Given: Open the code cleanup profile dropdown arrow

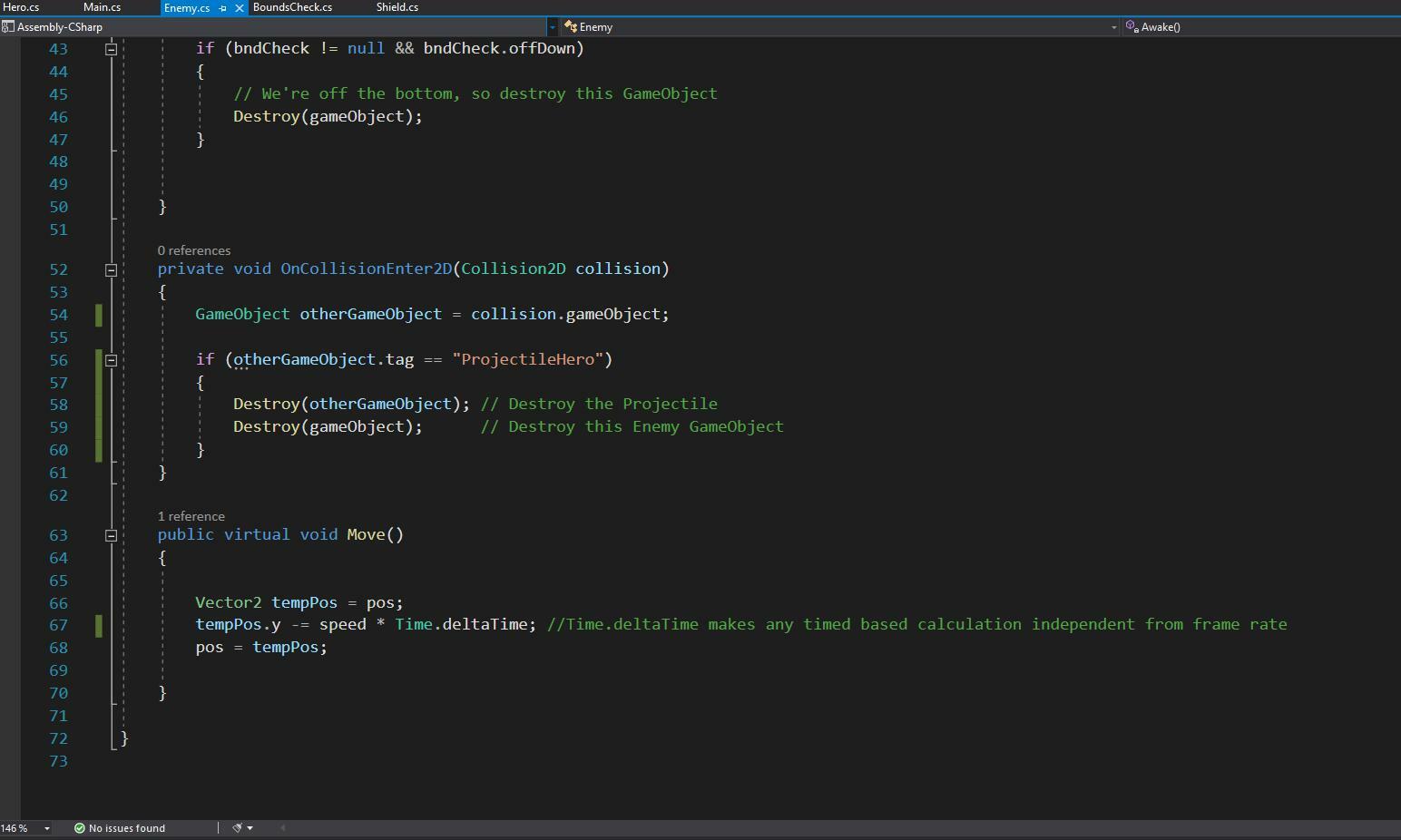Looking at the screenshot, I should pyautogui.click(x=250, y=828).
